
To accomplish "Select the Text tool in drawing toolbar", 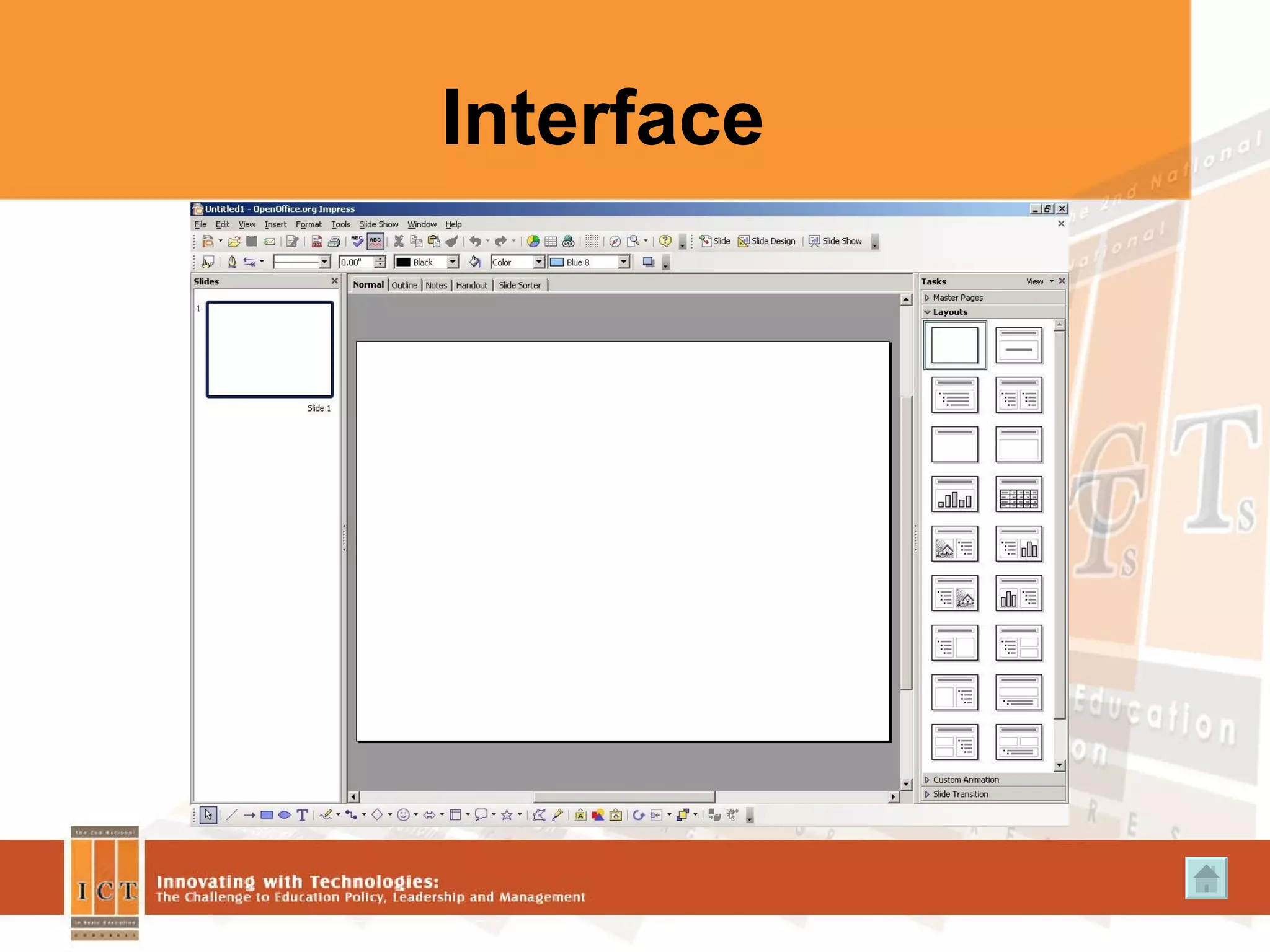I will [x=302, y=815].
